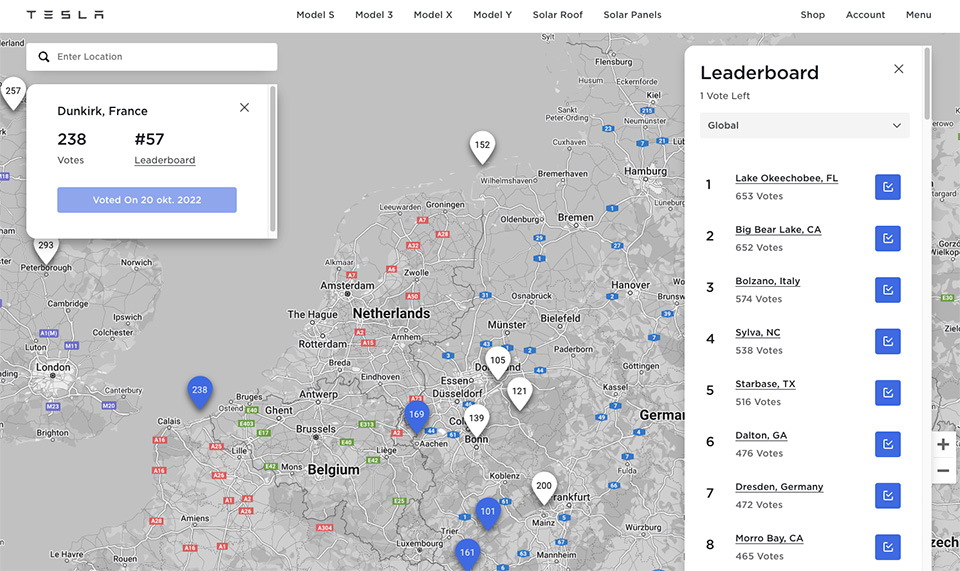This screenshot has height=571, width=960.
Task: Focus the Enter Location search field
Action: click(152, 57)
